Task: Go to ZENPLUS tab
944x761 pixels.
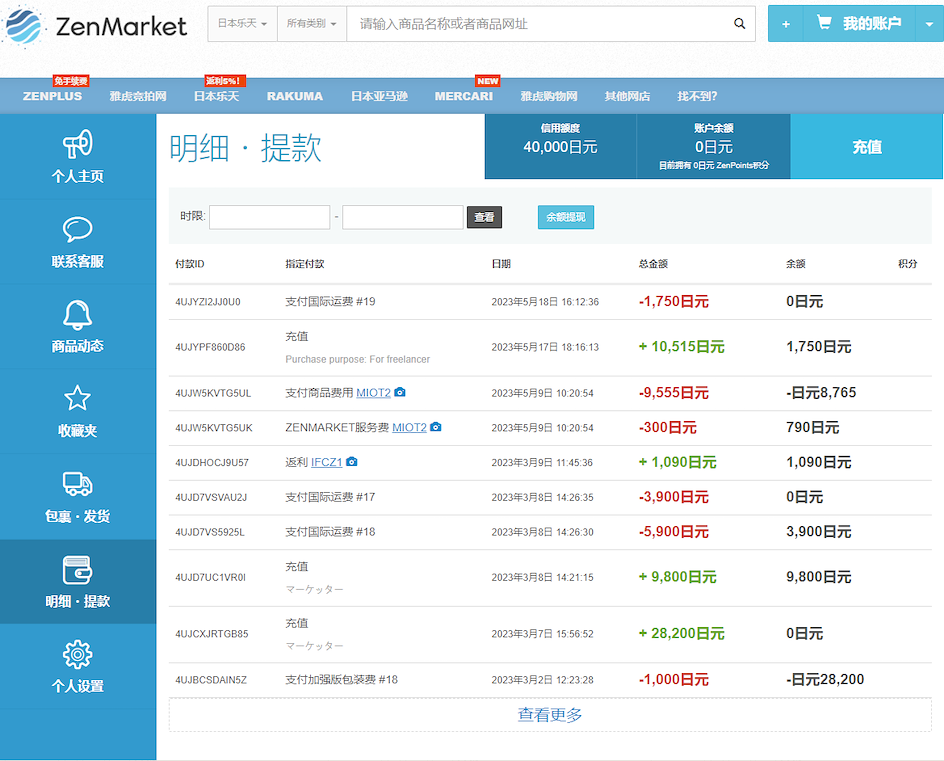Action: 52,96
